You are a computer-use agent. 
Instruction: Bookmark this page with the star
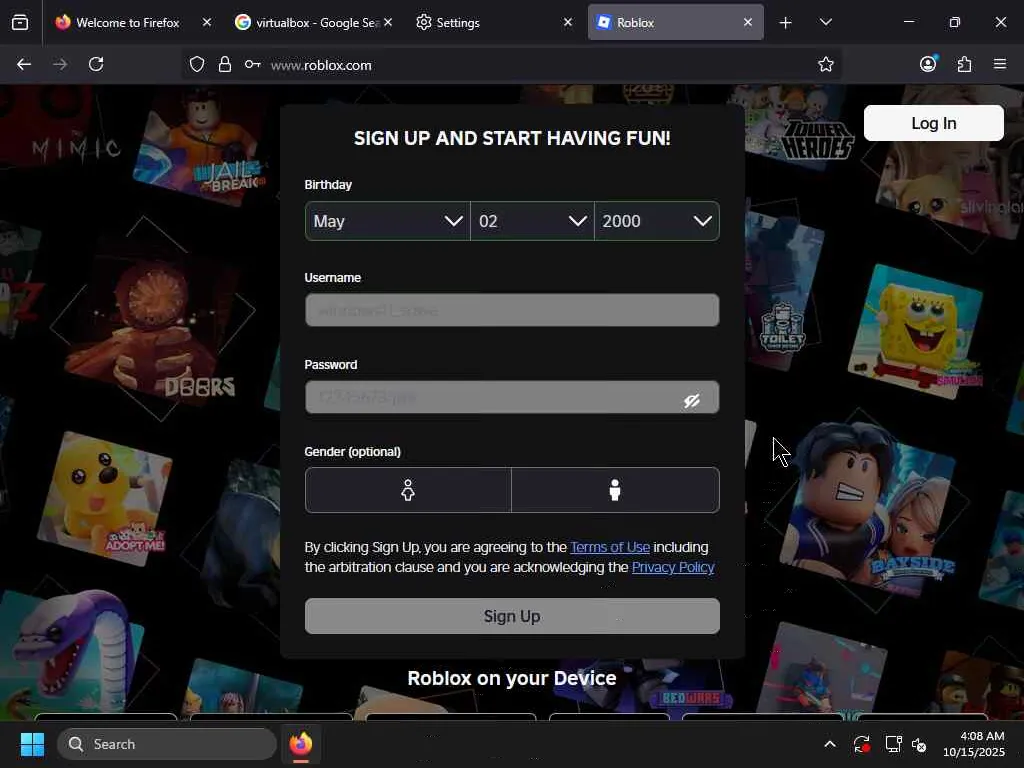coord(825,64)
